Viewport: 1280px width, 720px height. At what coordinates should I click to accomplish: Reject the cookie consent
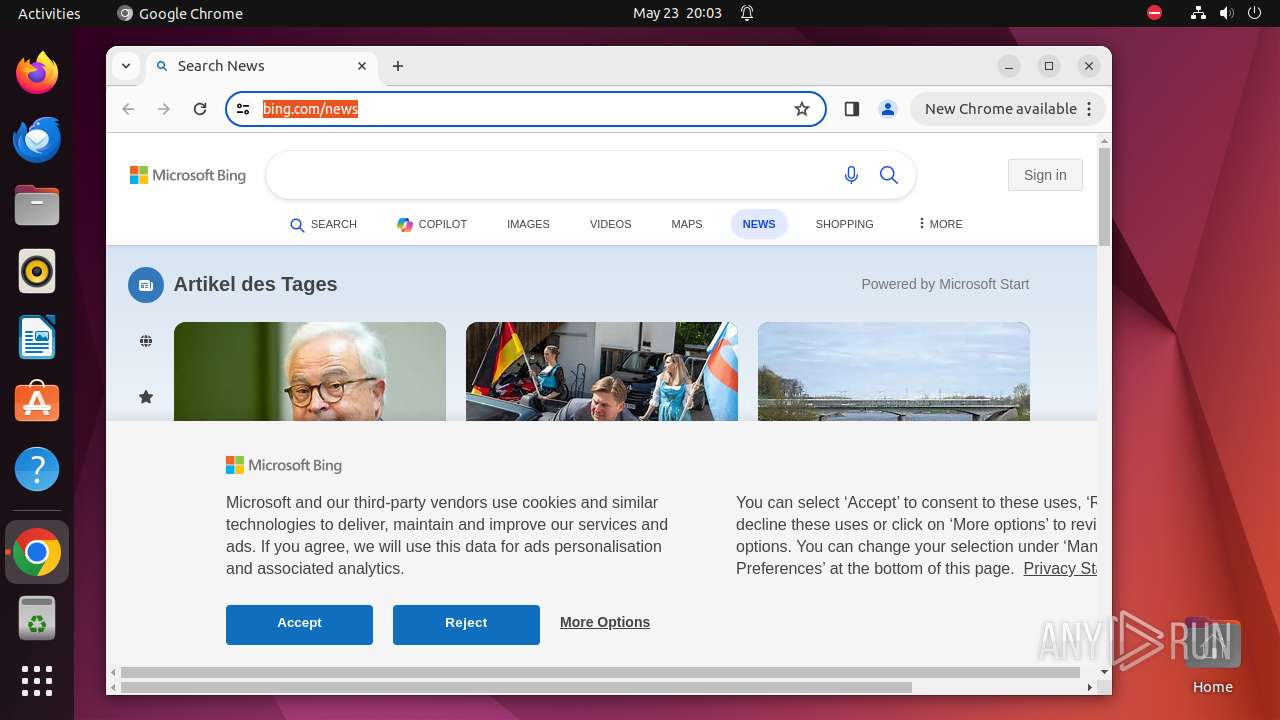coord(466,624)
